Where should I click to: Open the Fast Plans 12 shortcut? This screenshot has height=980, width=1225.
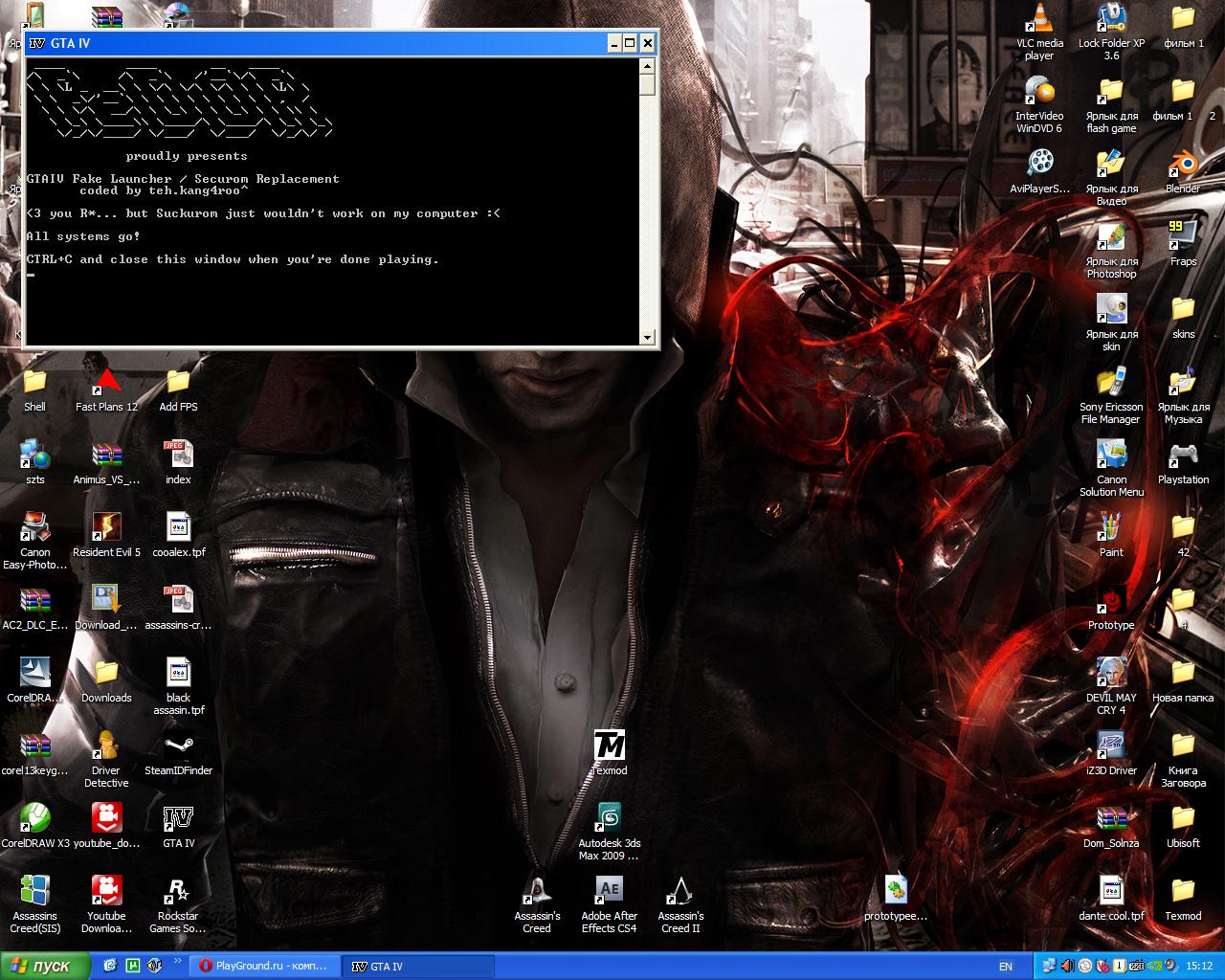coord(106,389)
